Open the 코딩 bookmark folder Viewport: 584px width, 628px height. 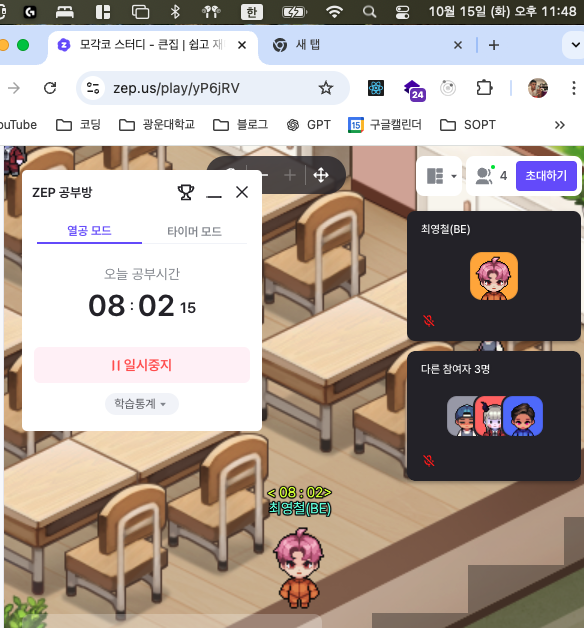[78, 125]
